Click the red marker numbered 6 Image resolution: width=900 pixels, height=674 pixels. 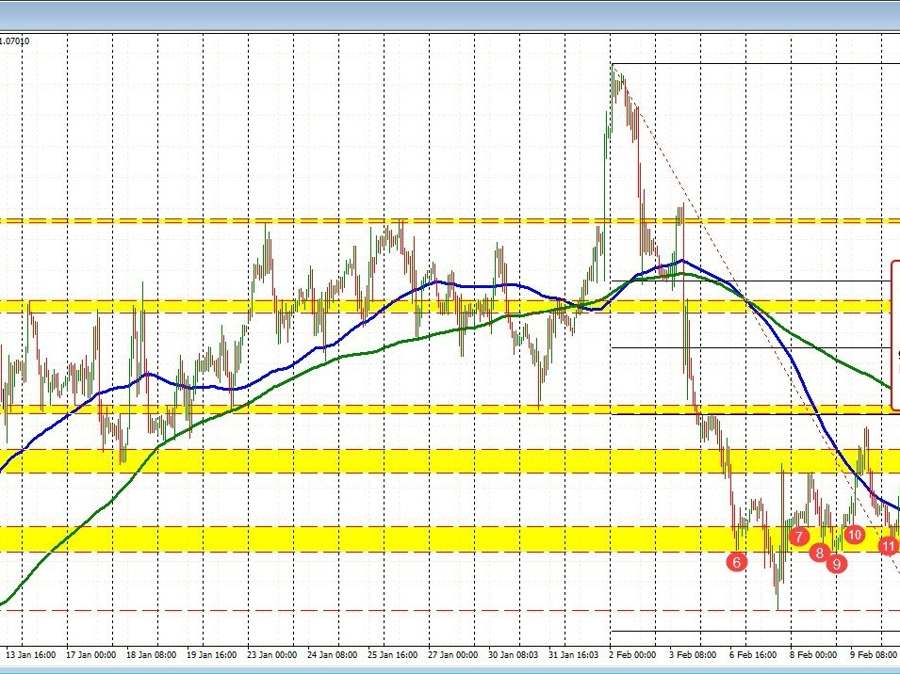pos(737,562)
